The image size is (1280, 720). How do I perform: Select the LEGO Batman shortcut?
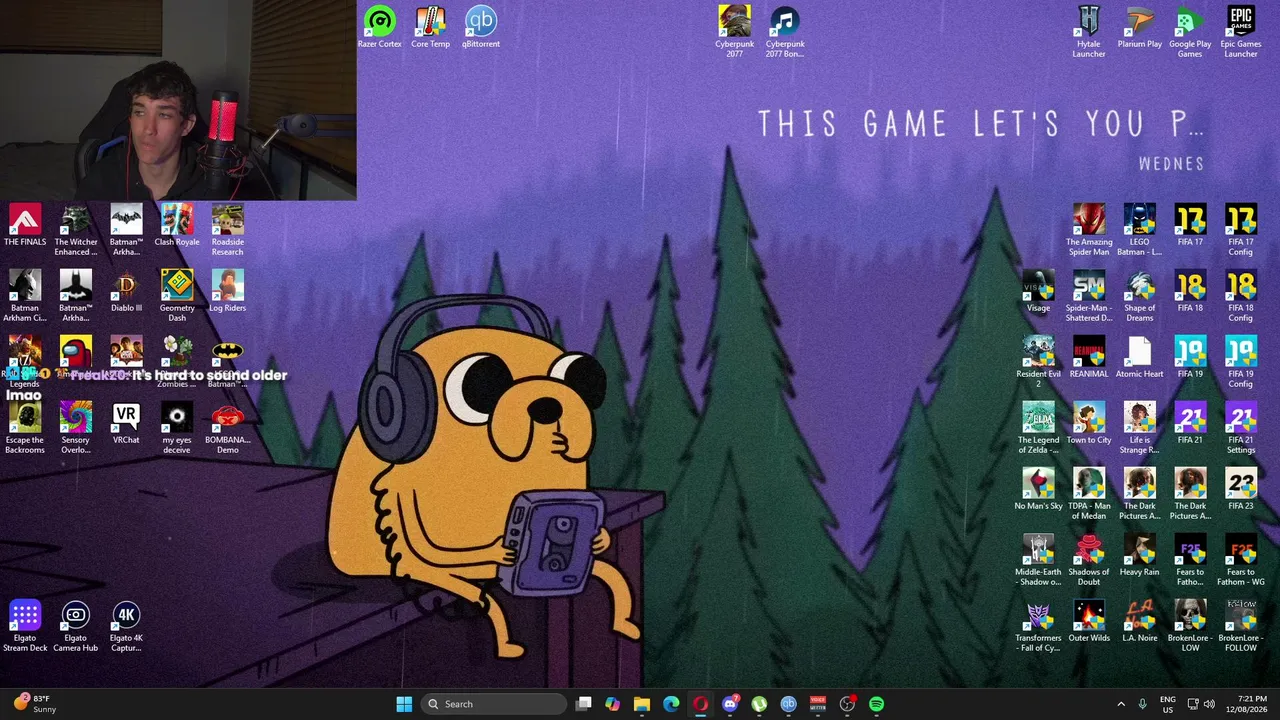point(1139,230)
